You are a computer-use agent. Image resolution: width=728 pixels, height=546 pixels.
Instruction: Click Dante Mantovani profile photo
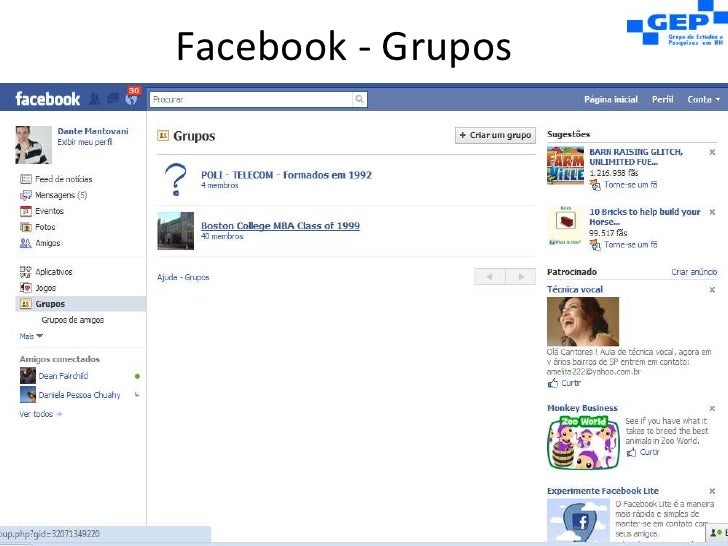click(33, 145)
